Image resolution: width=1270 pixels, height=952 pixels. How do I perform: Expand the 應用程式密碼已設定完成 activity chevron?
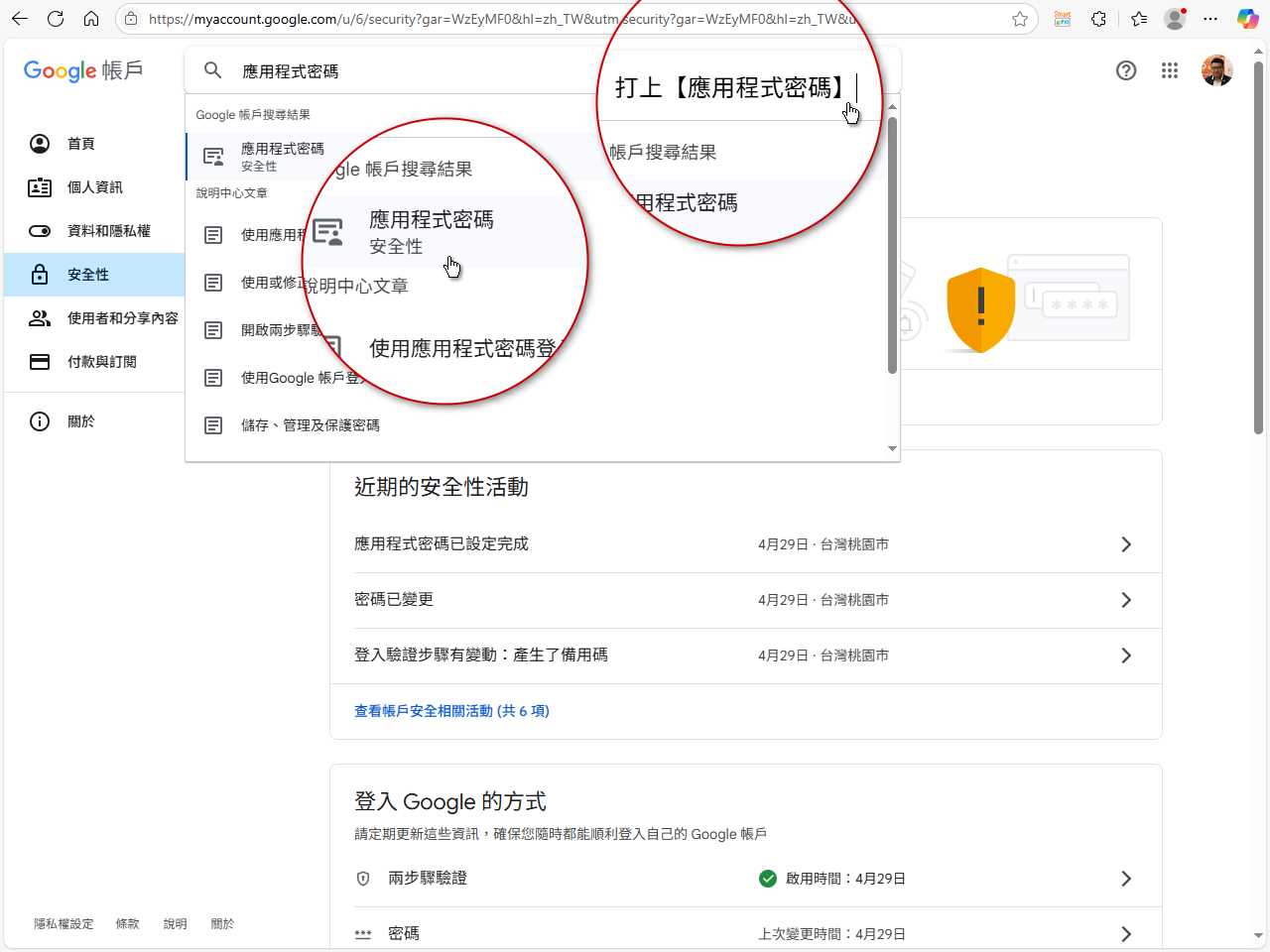pos(1126,544)
